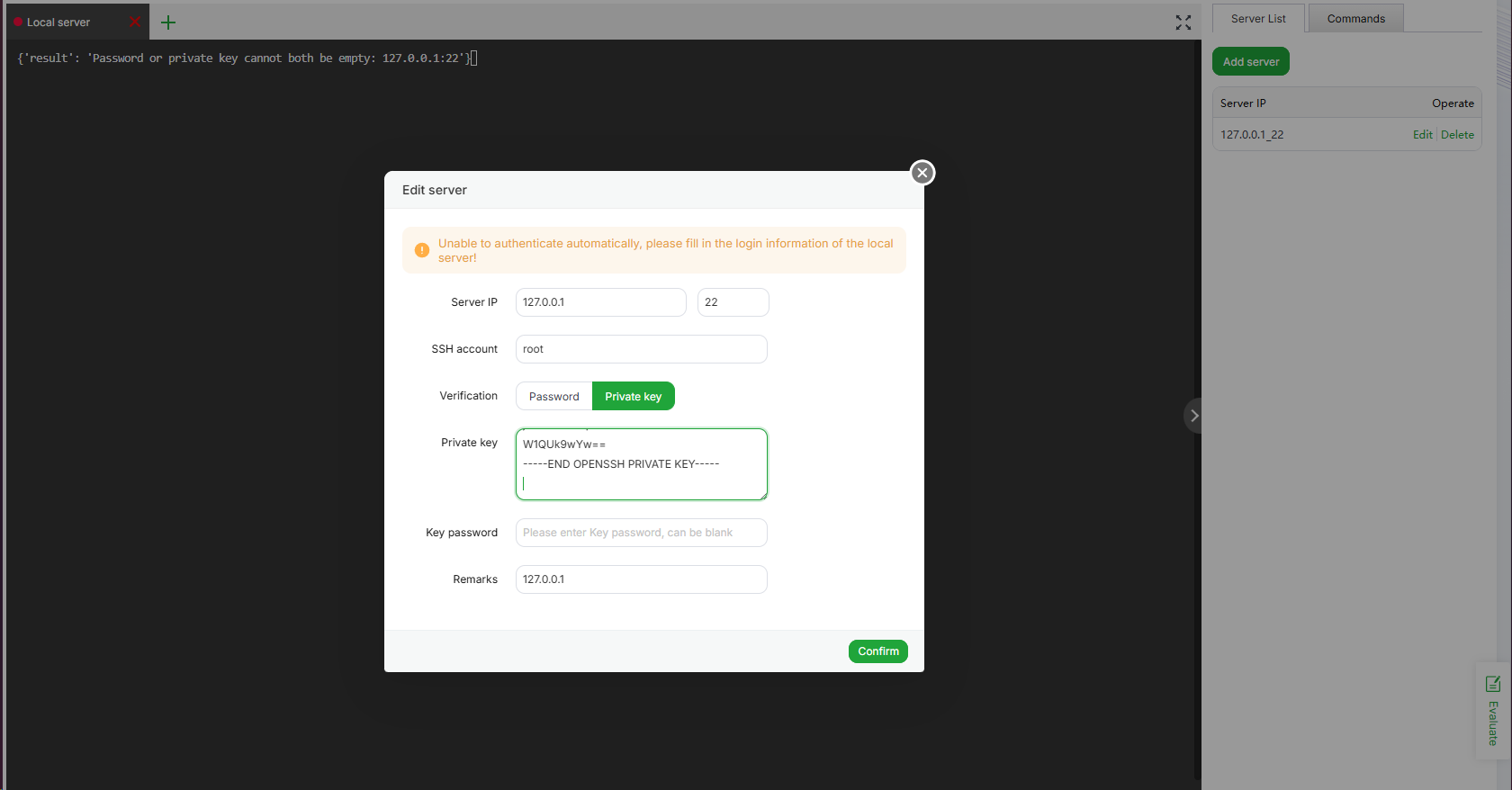
Task: Click the SSH port field
Action: tap(733, 302)
